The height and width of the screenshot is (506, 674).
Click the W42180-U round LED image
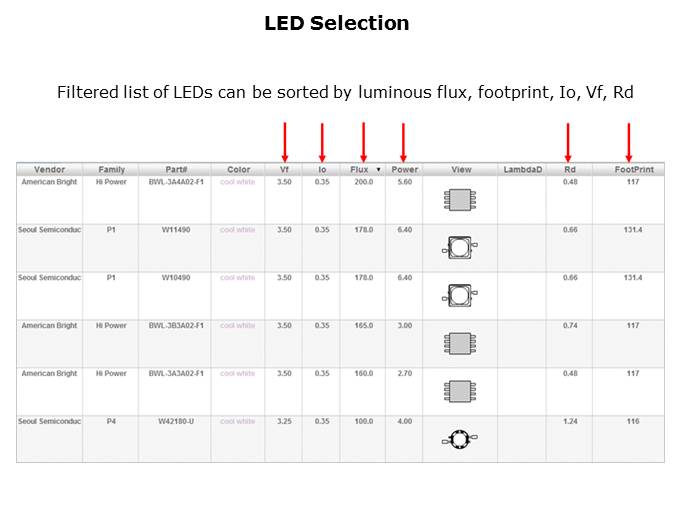click(x=460, y=438)
